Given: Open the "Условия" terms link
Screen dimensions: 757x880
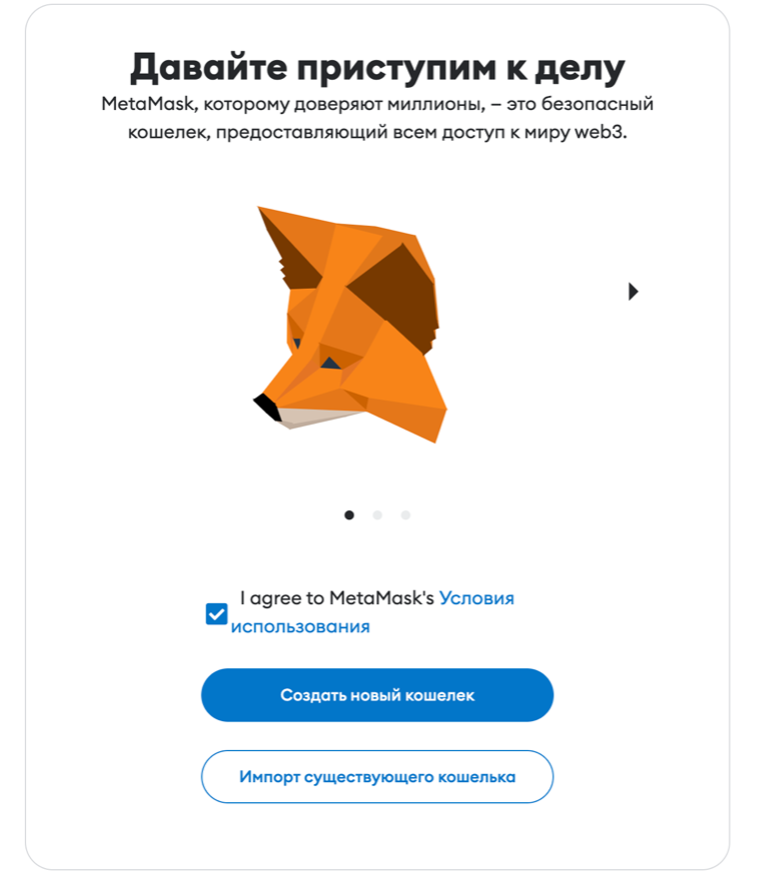Looking at the screenshot, I should point(476,598).
